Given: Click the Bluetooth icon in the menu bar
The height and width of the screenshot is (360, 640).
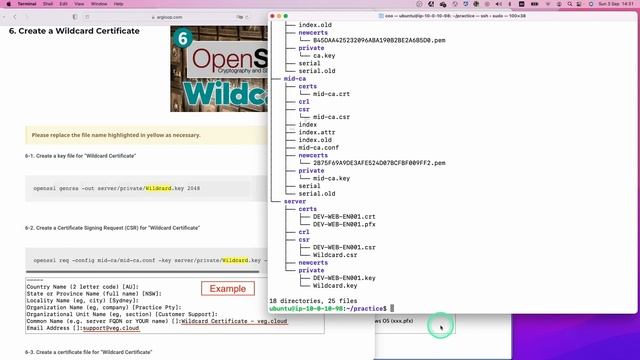Looking at the screenshot, I should (x=510, y=4).
